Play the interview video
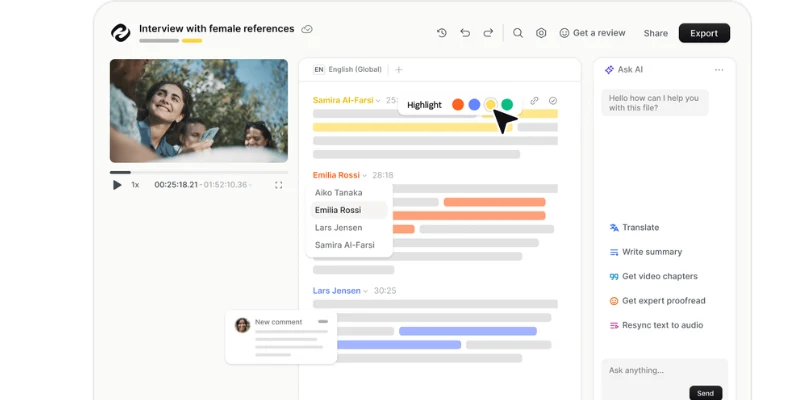The width and height of the screenshot is (800, 400). 117,185
